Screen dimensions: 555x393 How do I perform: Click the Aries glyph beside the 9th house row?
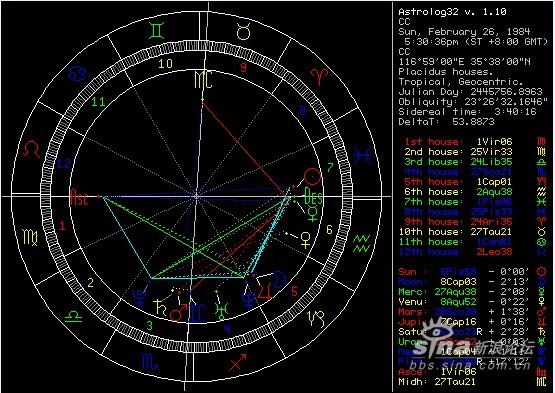point(542,222)
